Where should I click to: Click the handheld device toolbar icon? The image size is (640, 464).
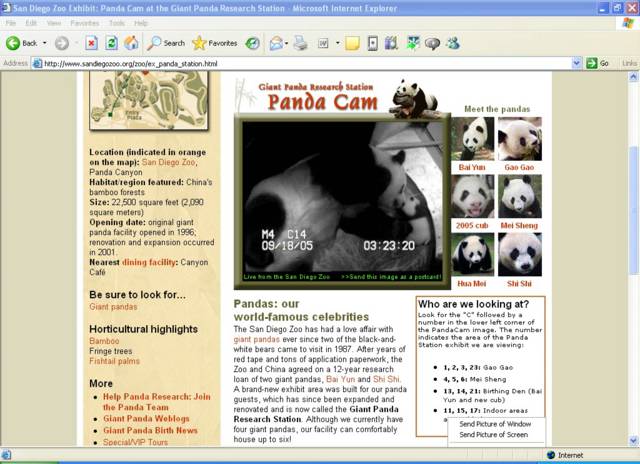click(372, 43)
